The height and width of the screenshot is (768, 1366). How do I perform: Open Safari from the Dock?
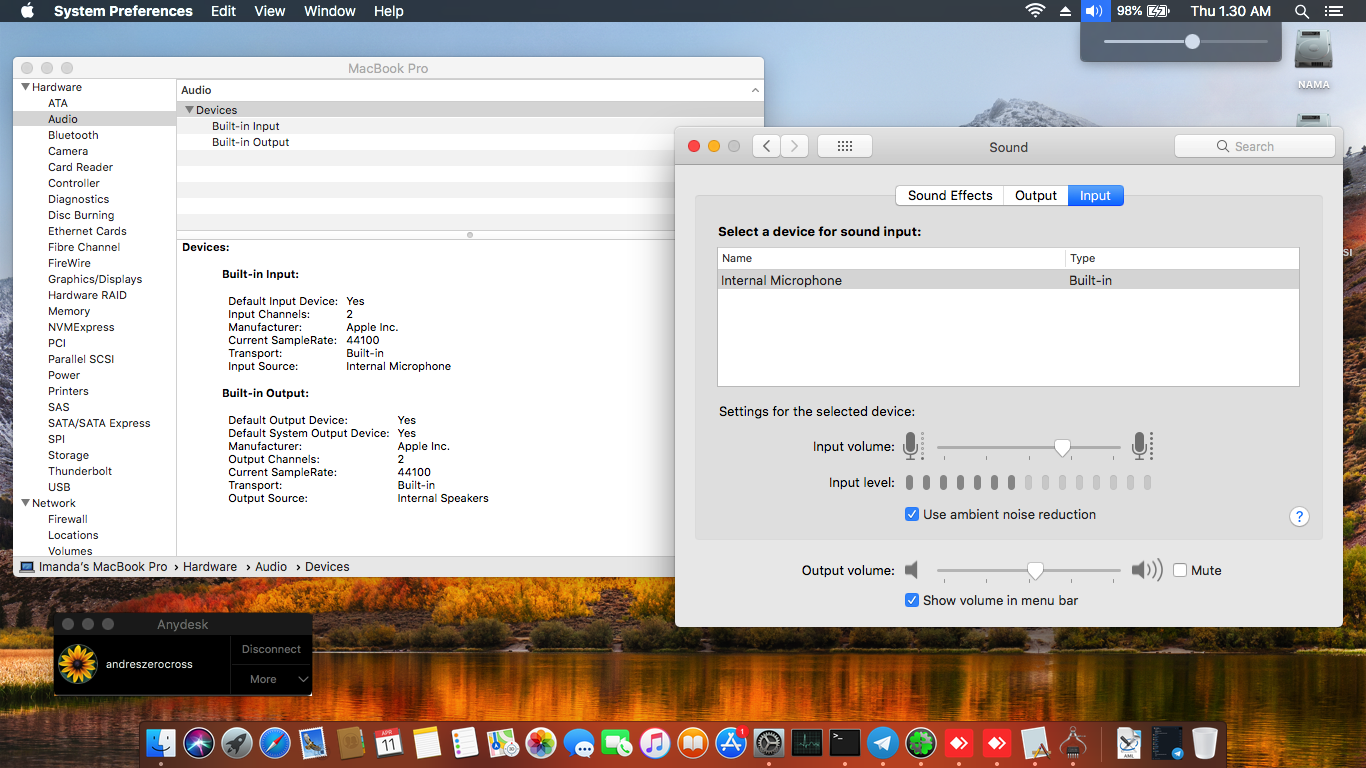[275, 743]
